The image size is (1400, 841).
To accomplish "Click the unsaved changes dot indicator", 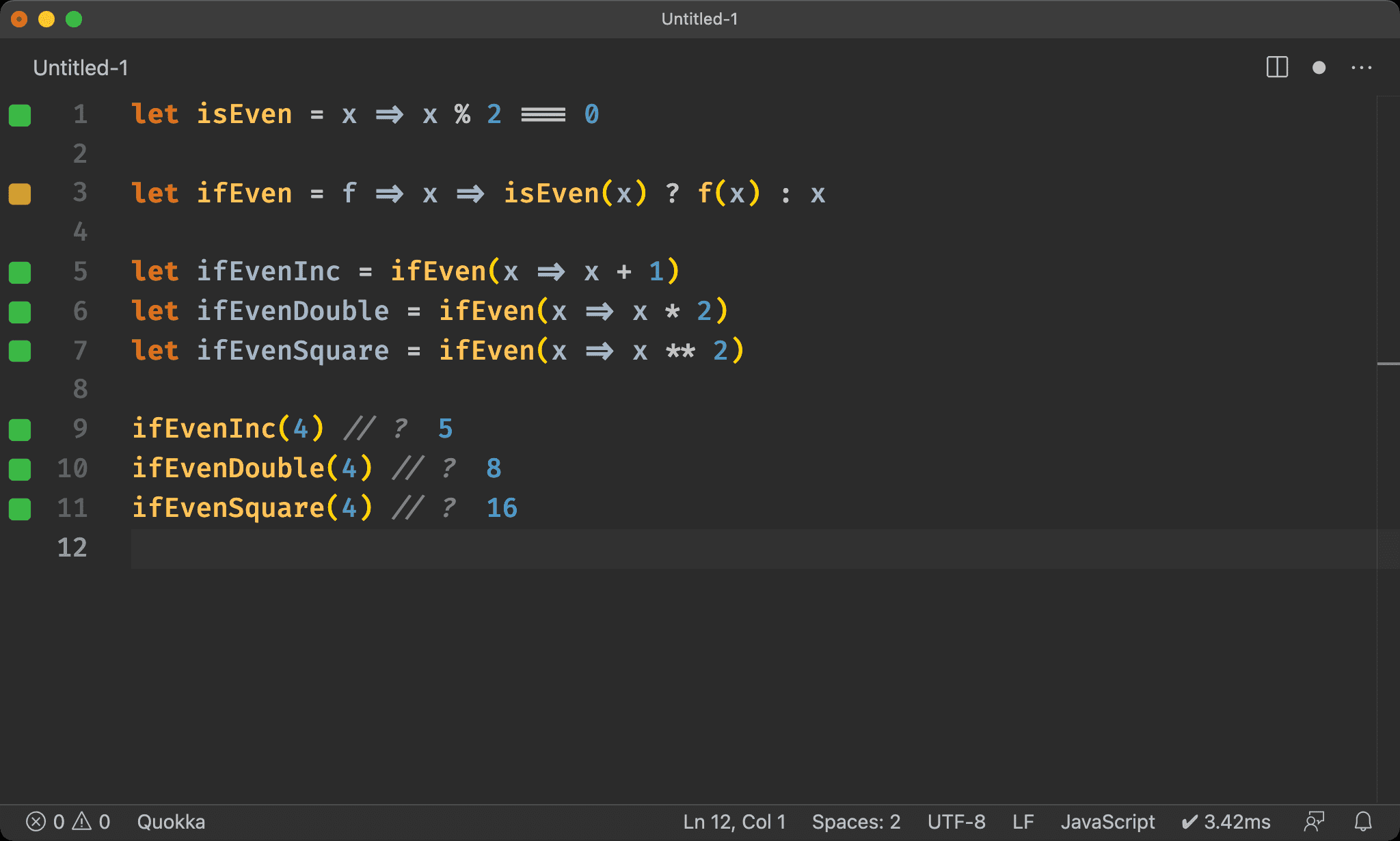I will point(1319,68).
